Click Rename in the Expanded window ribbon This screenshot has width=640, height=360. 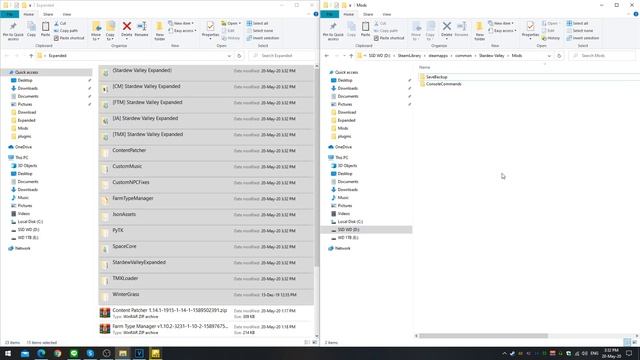(141, 29)
